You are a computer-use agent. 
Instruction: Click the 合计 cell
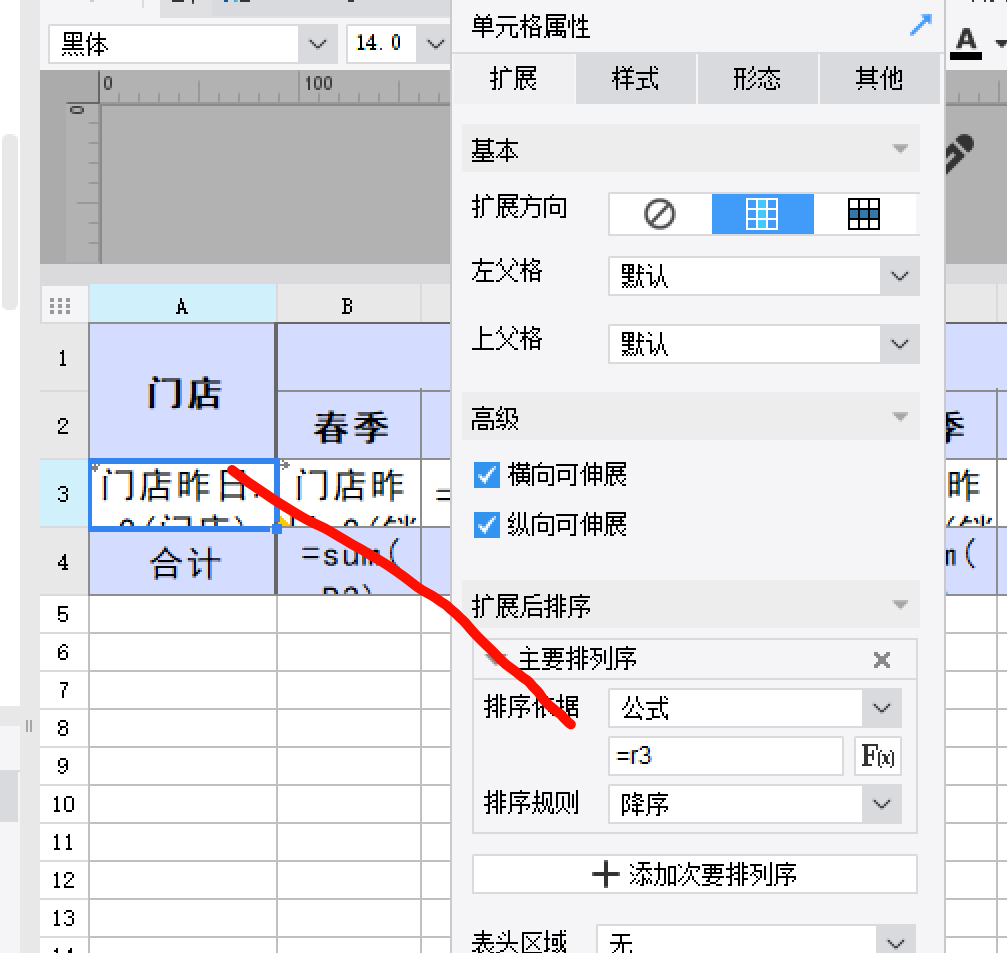[182, 563]
